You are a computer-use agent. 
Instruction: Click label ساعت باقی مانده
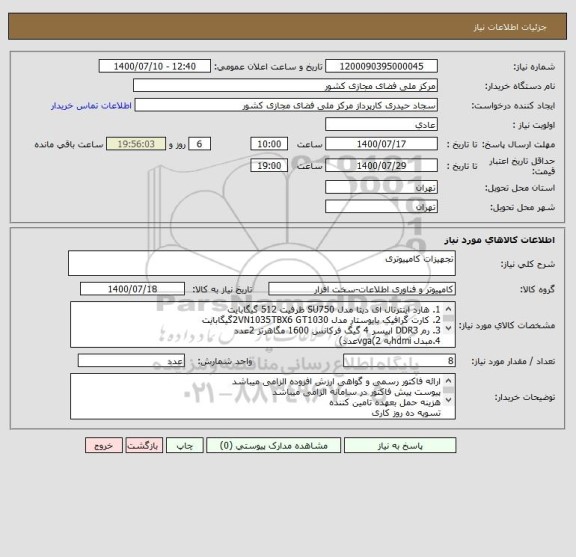(x=69, y=144)
